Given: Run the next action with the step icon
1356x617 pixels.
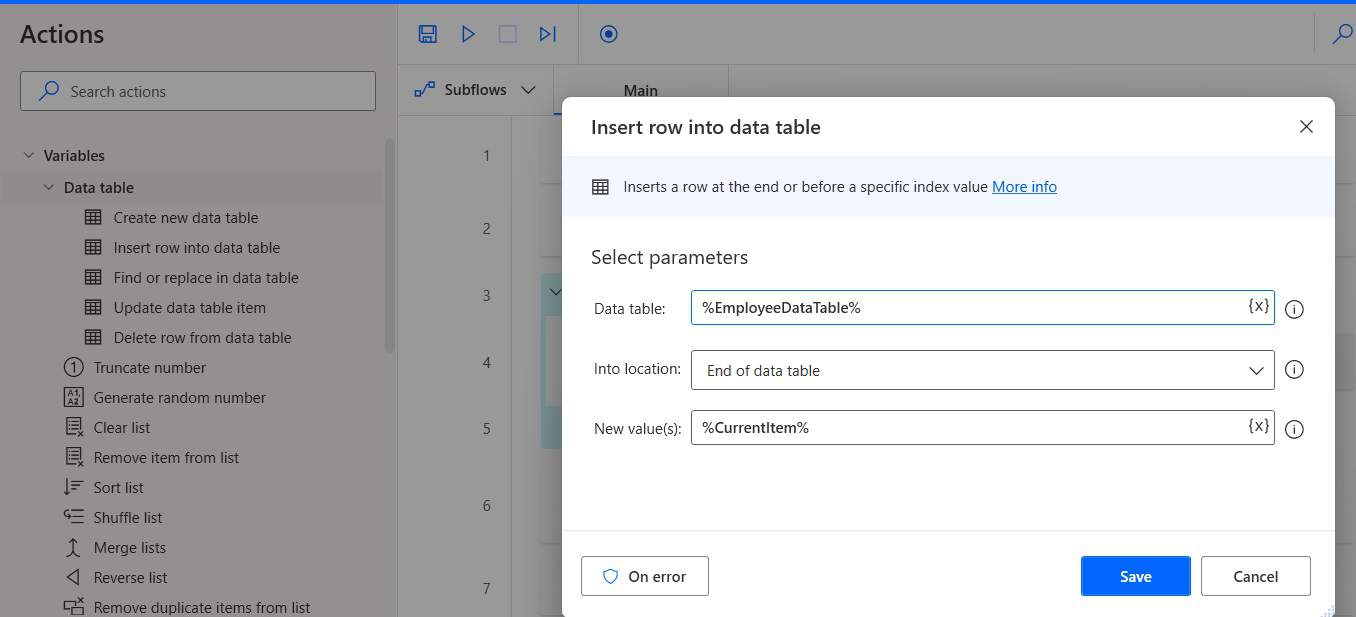Looking at the screenshot, I should pos(547,33).
